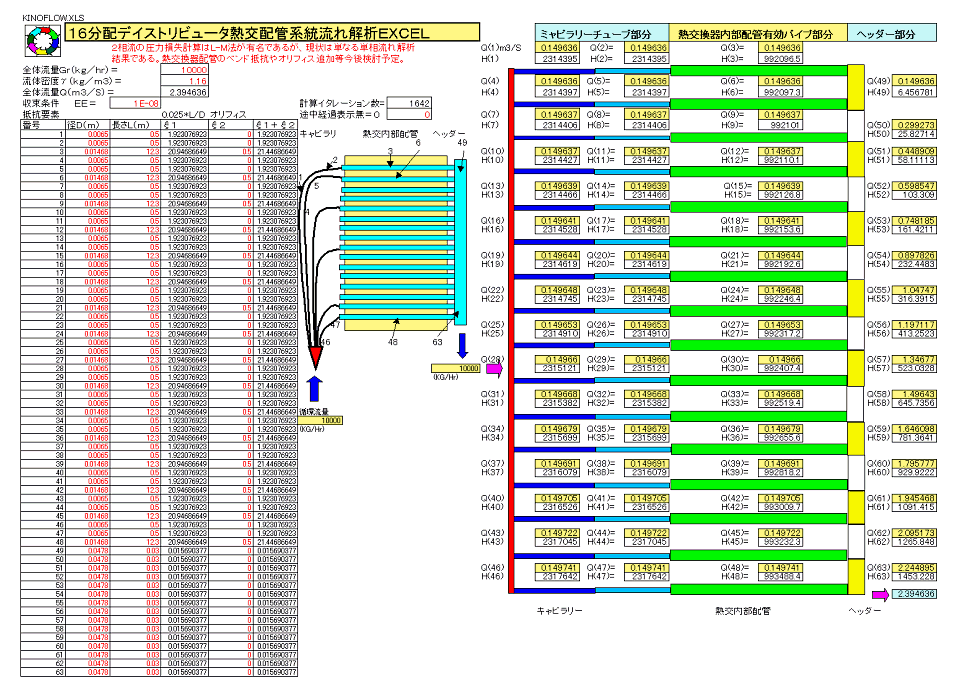
Task: Click blue down arrow under header pipe
Action: tap(462, 346)
